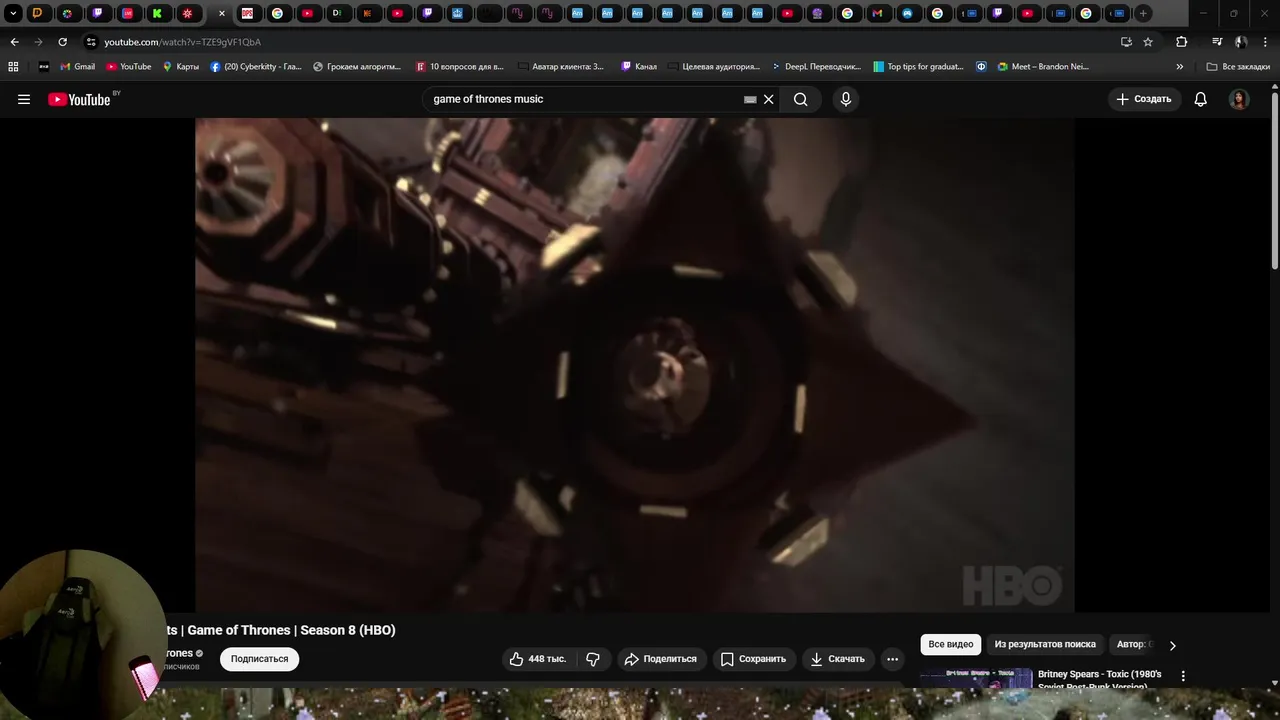Click the address bar URL youtube.com/watch

(x=182, y=42)
